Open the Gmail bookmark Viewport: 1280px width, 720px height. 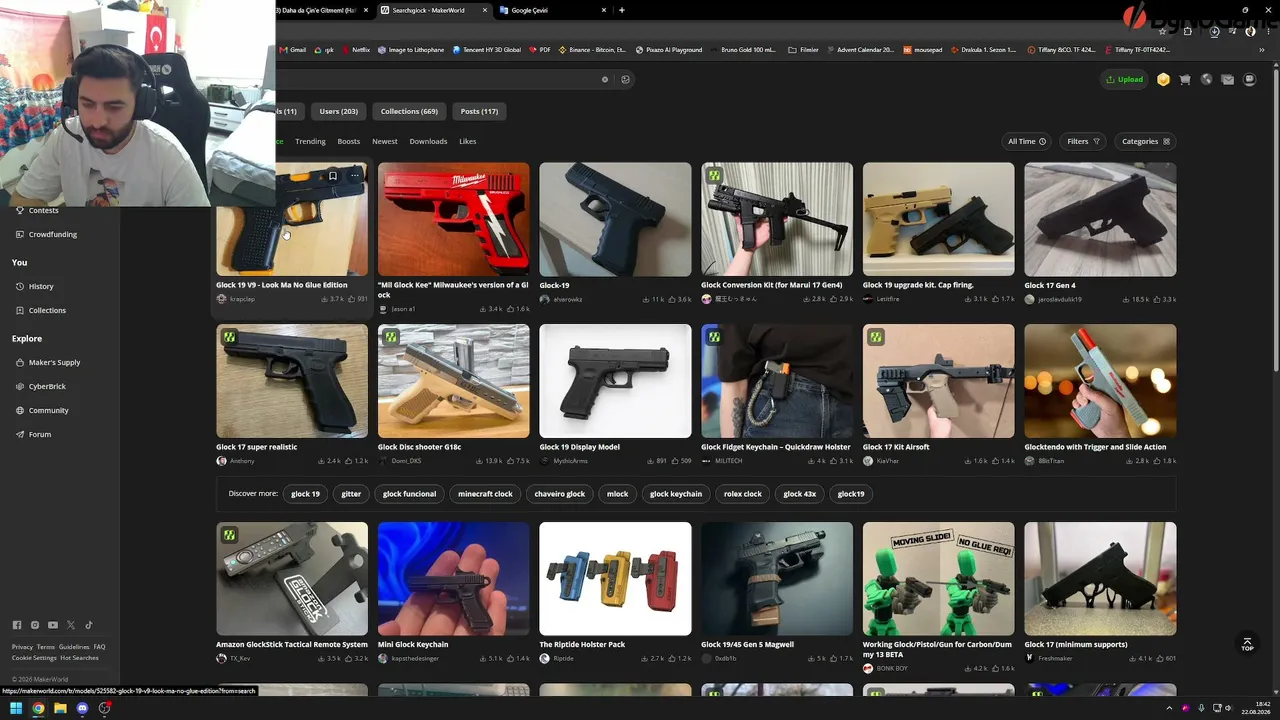coord(293,50)
